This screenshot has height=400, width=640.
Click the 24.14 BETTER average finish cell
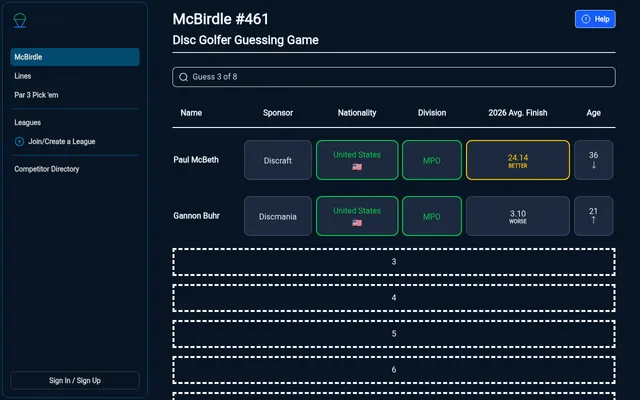[518, 160]
